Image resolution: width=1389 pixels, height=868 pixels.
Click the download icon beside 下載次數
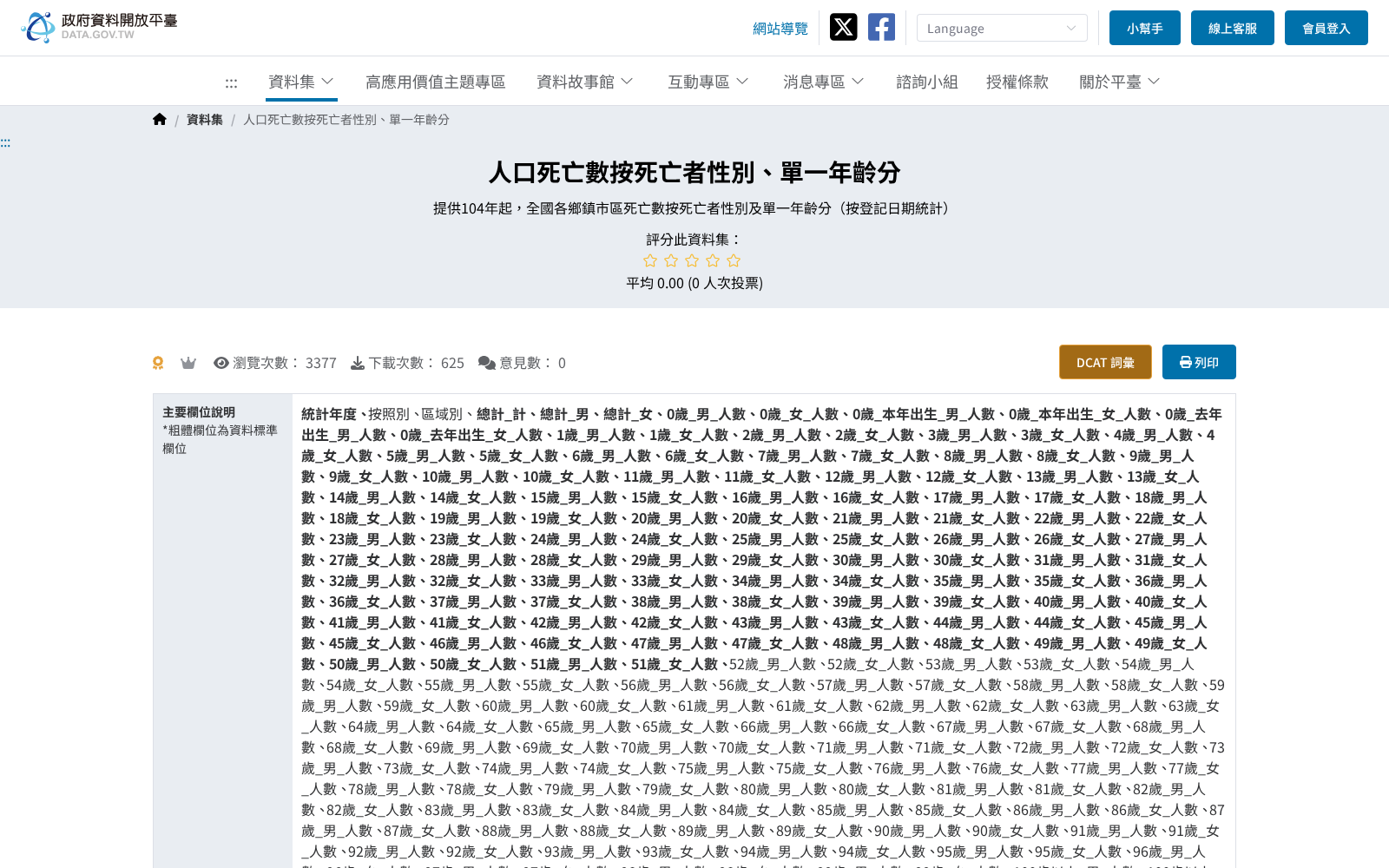[358, 363]
